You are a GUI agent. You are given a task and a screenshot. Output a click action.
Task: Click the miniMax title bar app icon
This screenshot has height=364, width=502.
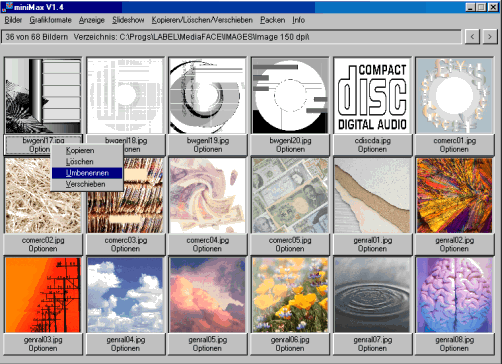[7, 7]
